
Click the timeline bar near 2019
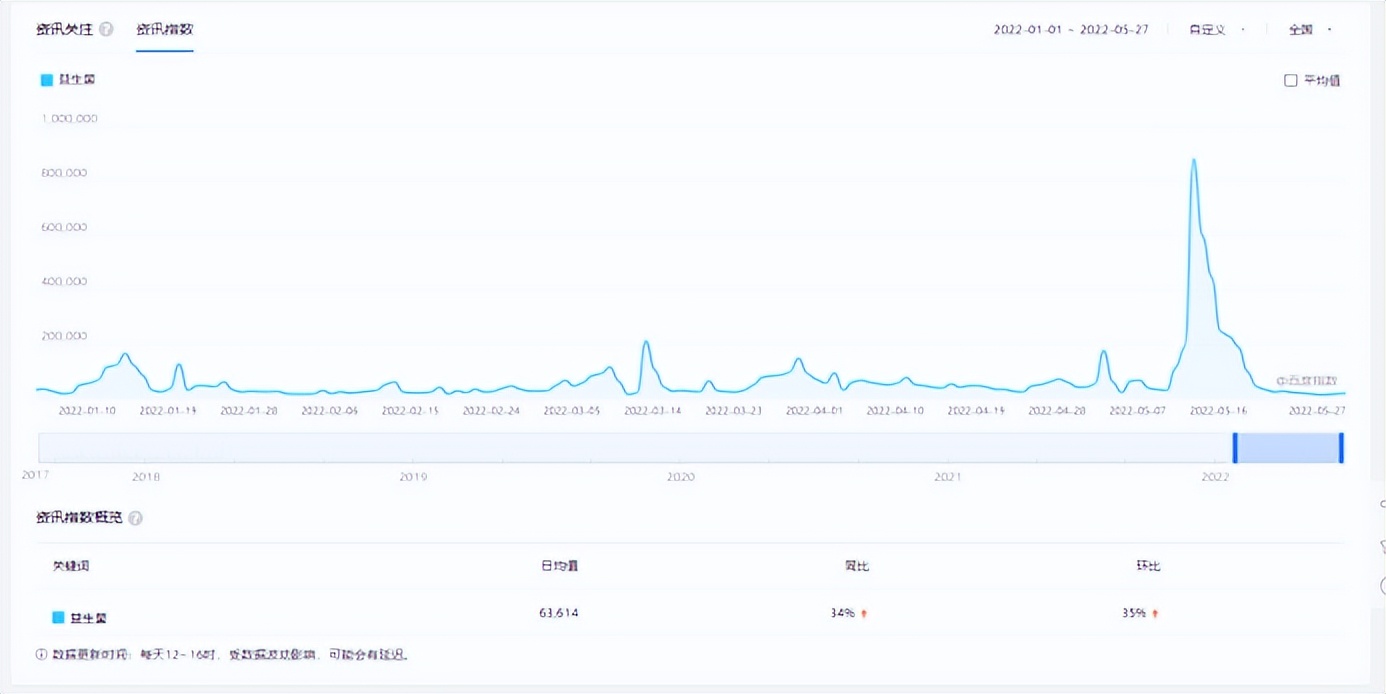pos(413,447)
